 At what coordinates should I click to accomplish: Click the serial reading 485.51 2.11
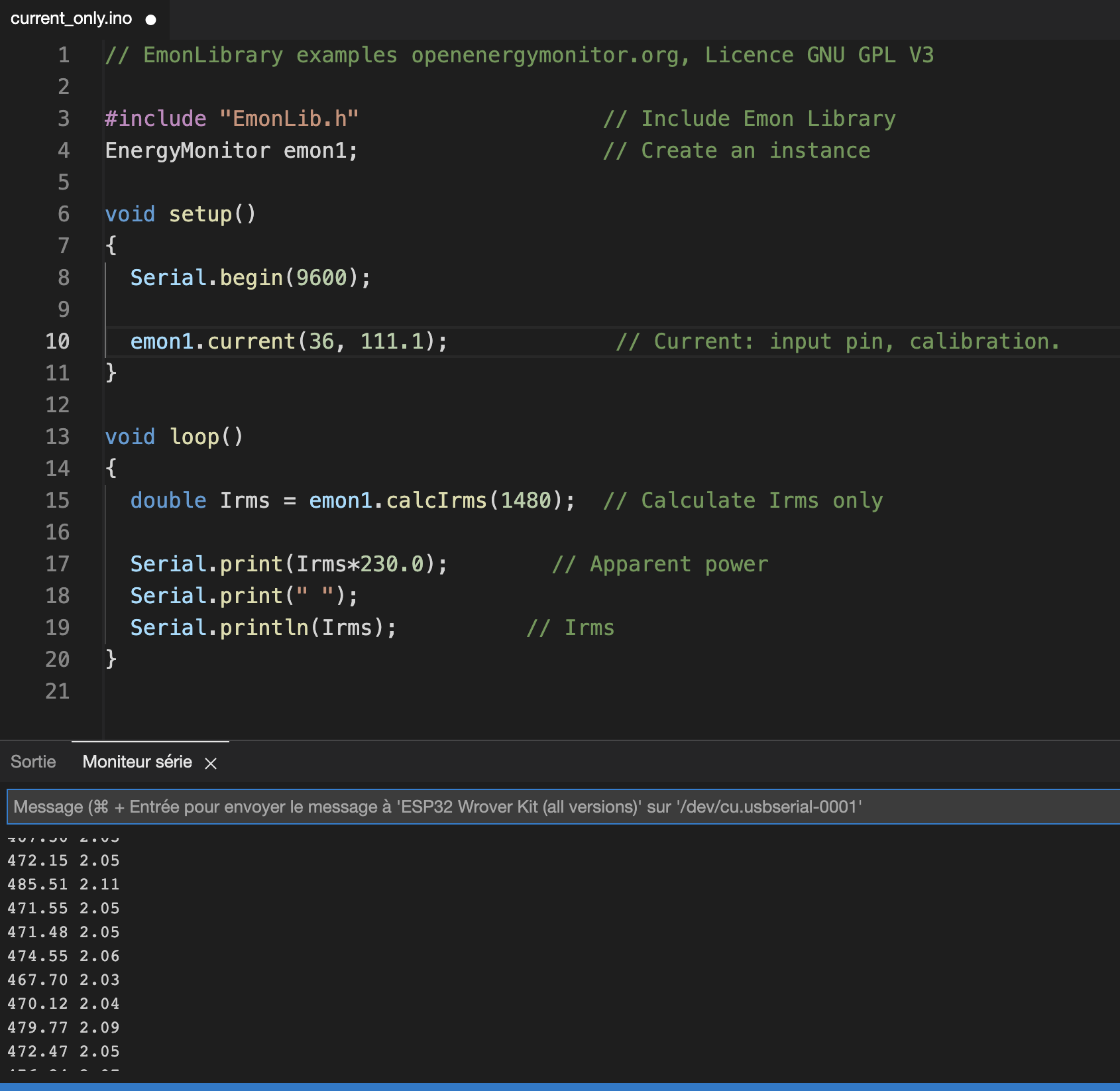pos(63,884)
